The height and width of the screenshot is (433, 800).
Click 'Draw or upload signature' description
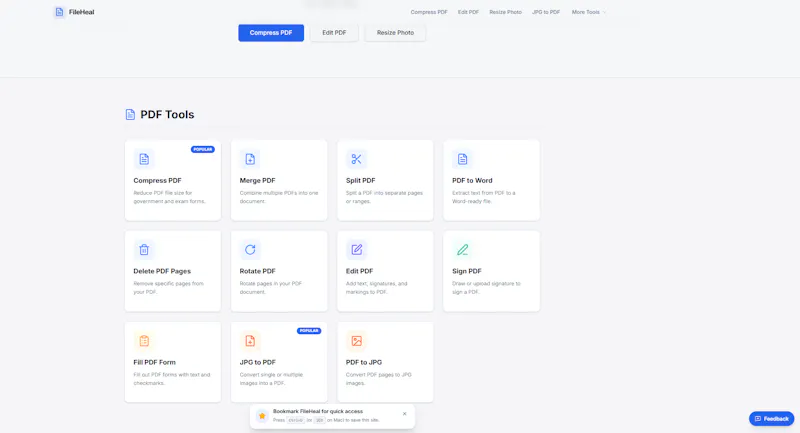(x=486, y=288)
